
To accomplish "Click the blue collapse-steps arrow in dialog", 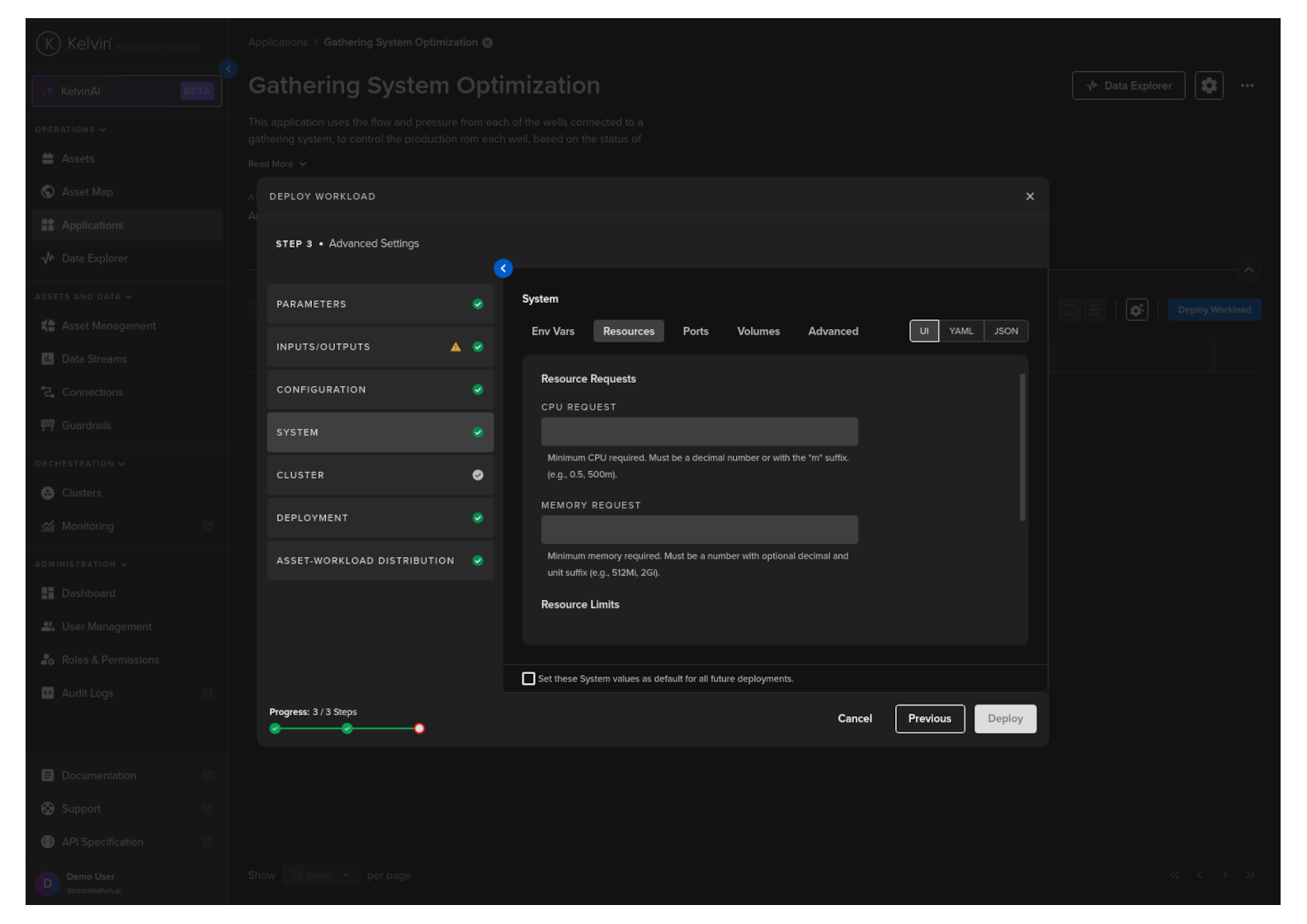I will point(503,268).
